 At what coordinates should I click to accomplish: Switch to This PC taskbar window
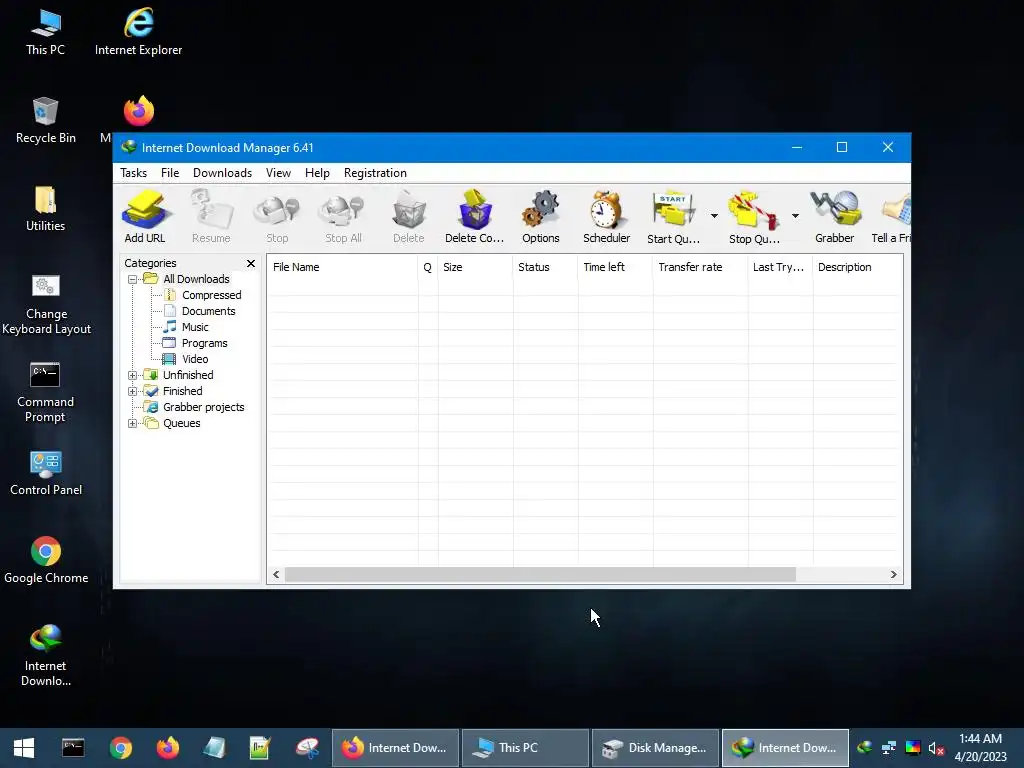pos(525,748)
